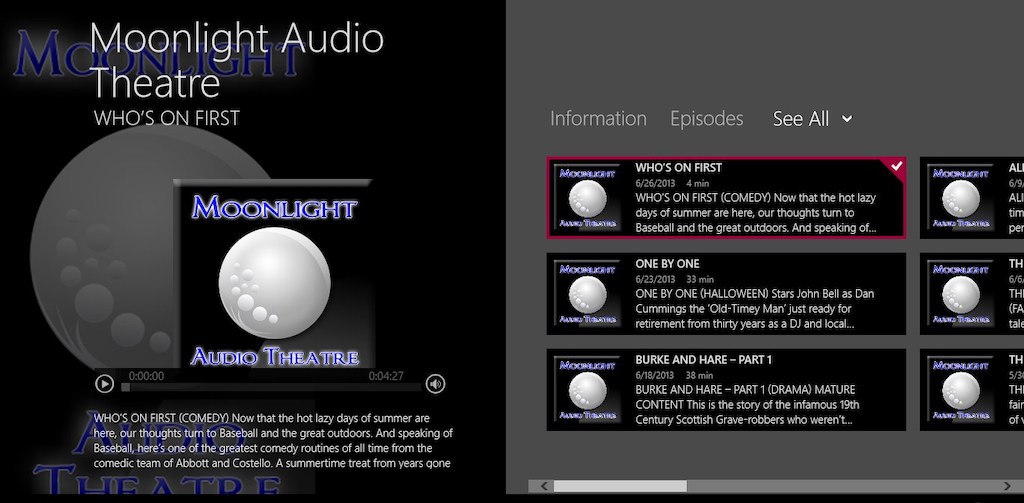Open the Information tab
The height and width of the screenshot is (503, 1024).
[598, 119]
